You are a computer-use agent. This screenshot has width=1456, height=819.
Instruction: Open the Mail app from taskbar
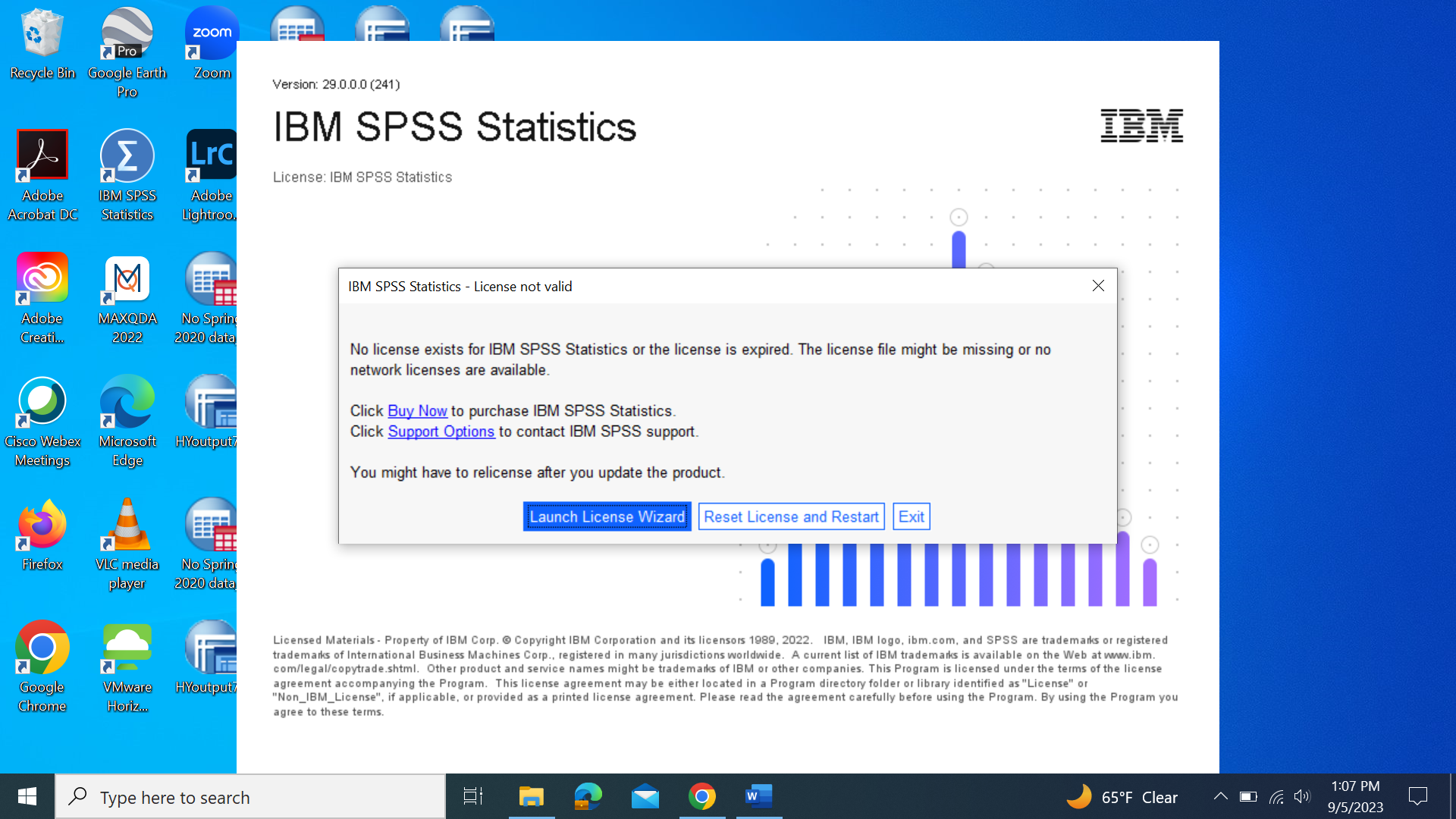pyautogui.click(x=645, y=796)
